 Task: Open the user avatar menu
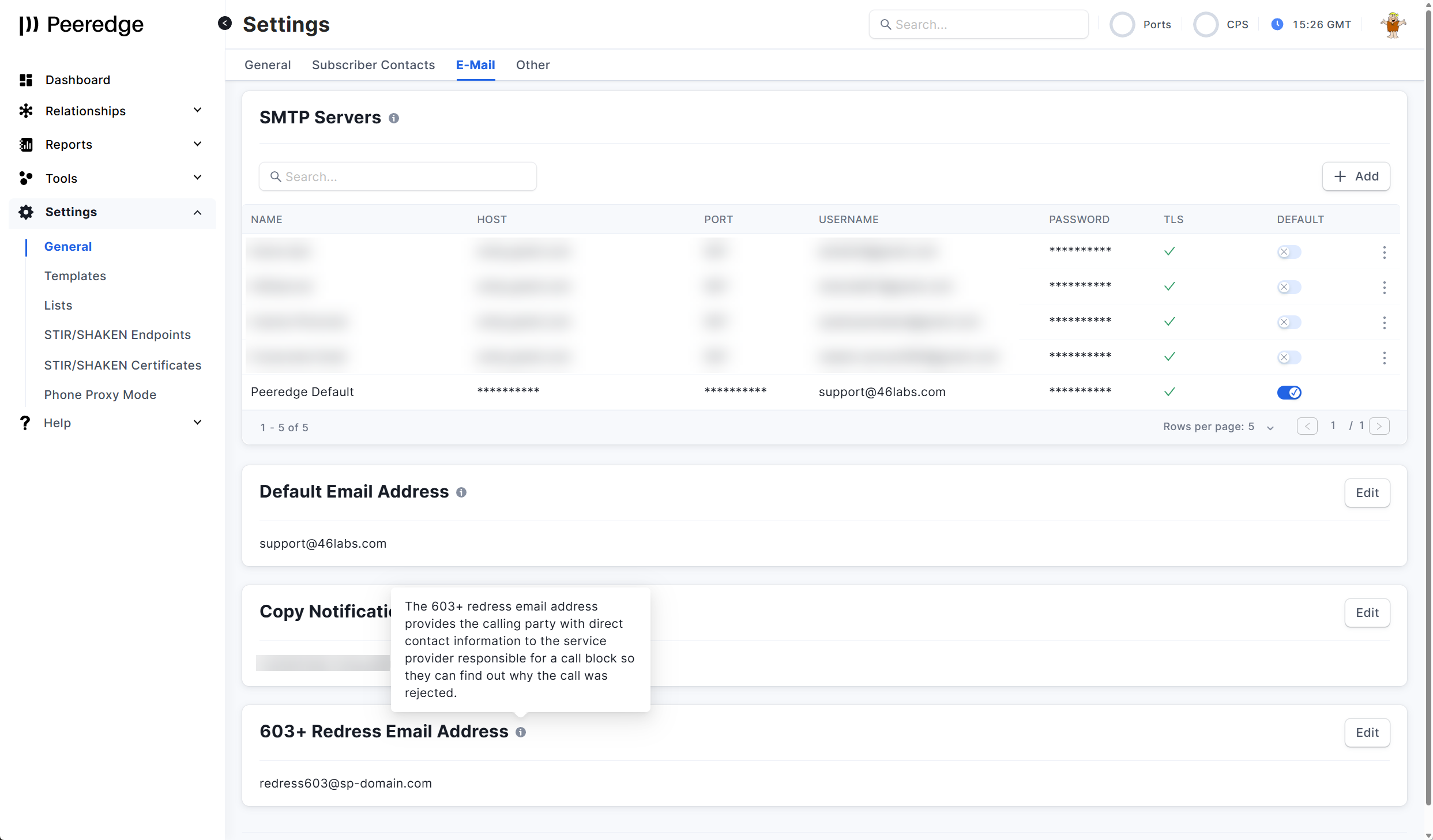pyautogui.click(x=1393, y=25)
